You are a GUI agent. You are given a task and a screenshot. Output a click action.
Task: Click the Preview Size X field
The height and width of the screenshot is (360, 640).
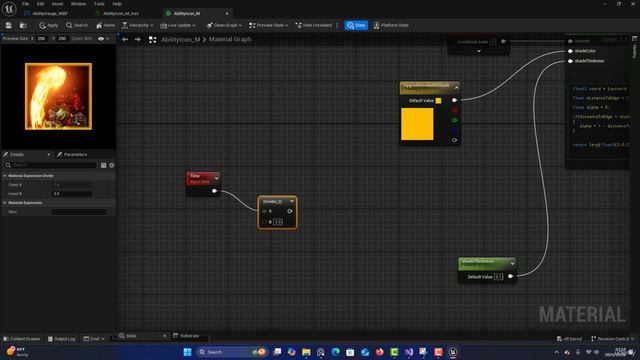click(42, 38)
